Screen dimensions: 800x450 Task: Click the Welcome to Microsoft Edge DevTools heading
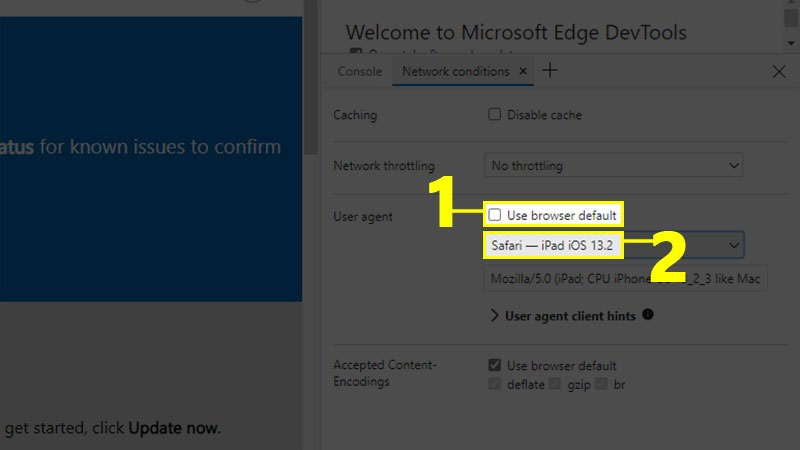click(x=516, y=33)
